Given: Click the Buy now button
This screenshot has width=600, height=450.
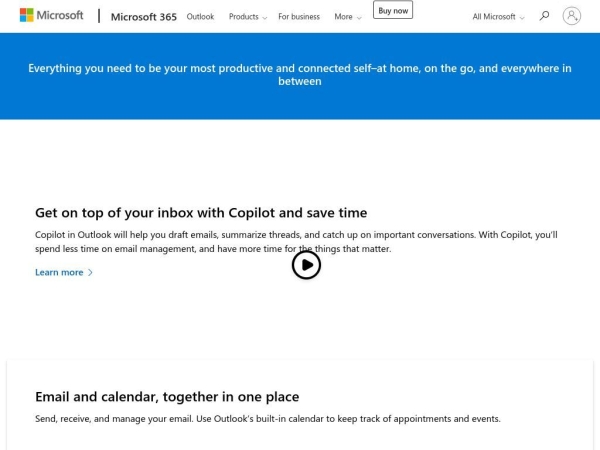Looking at the screenshot, I should tap(393, 10).
